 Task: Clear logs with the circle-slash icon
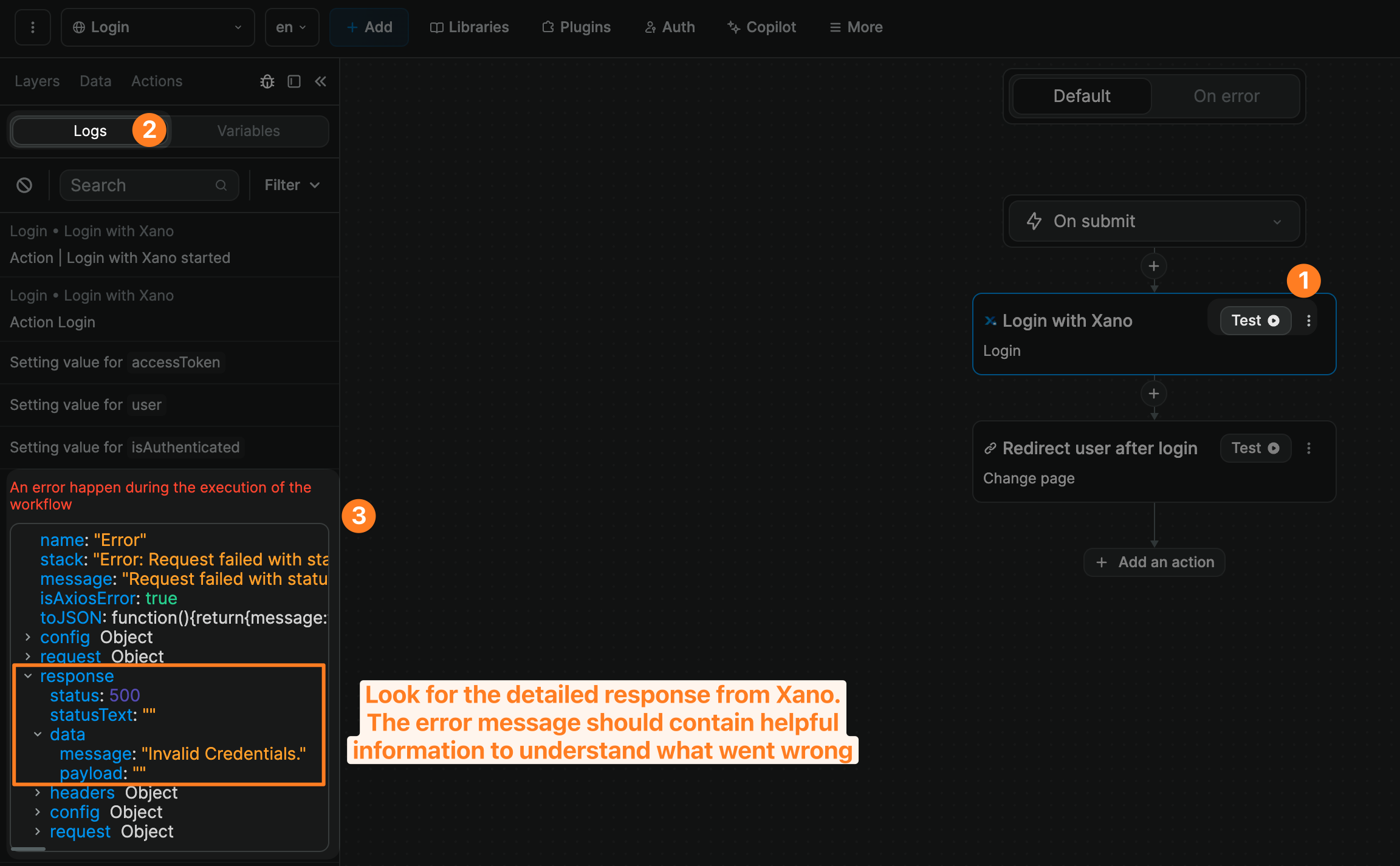[24, 185]
